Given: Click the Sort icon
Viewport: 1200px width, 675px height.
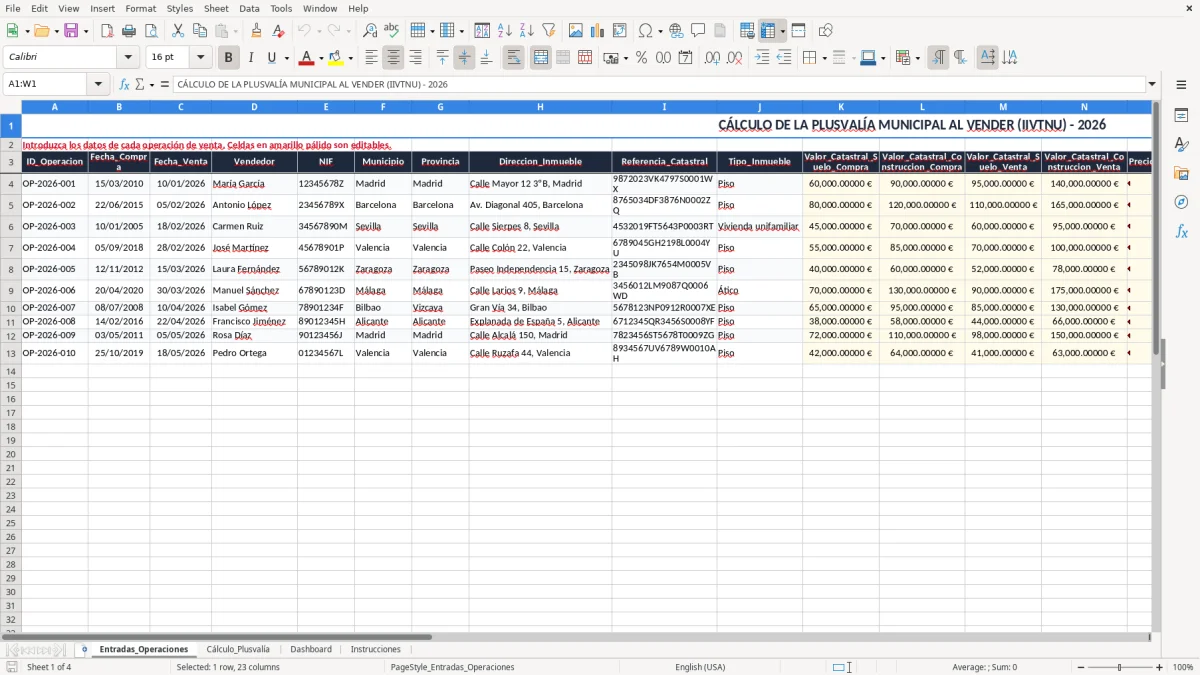Looking at the screenshot, I should pyautogui.click(x=482, y=31).
